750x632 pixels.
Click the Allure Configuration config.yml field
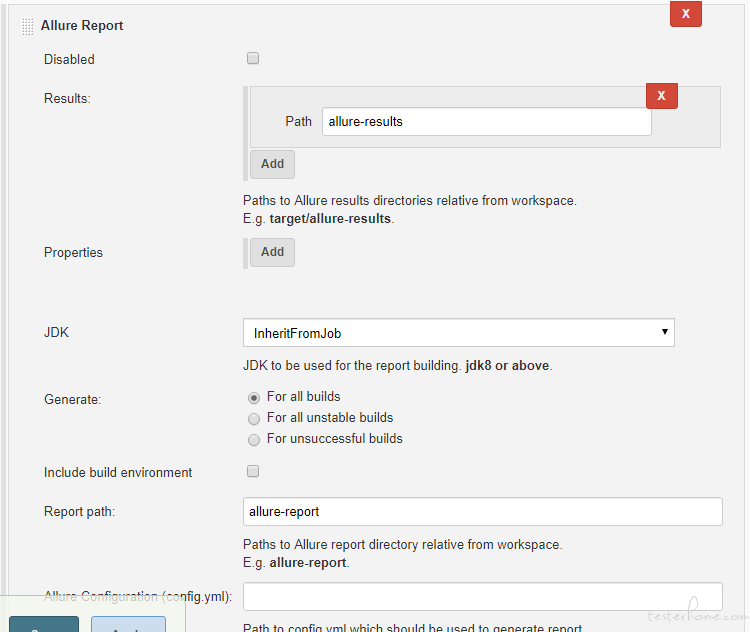[483, 596]
